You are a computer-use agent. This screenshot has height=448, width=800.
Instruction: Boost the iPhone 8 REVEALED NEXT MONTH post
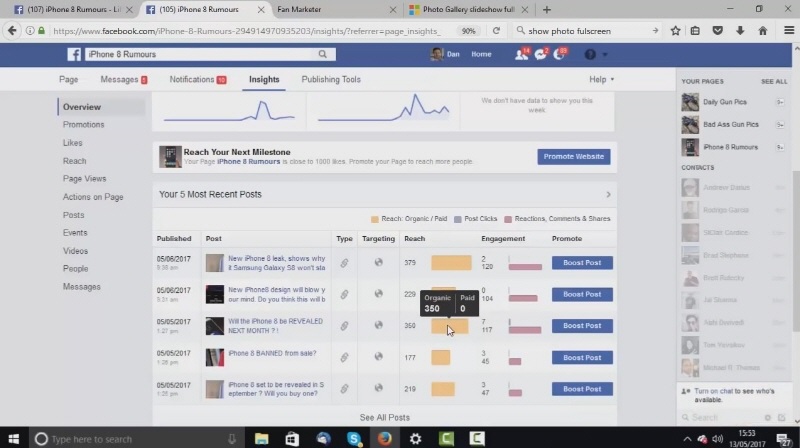click(x=582, y=326)
